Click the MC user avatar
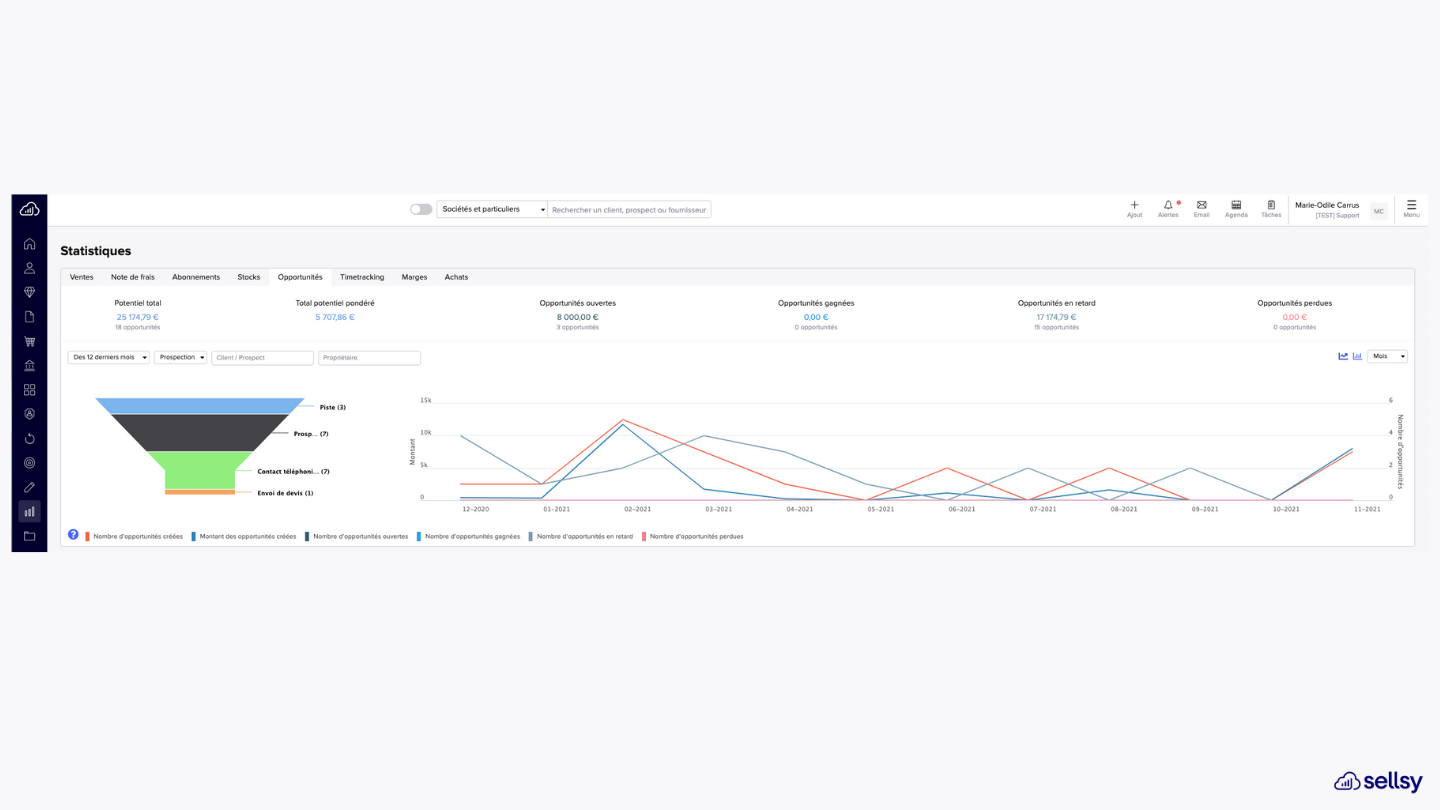 click(x=1379, y=211)
